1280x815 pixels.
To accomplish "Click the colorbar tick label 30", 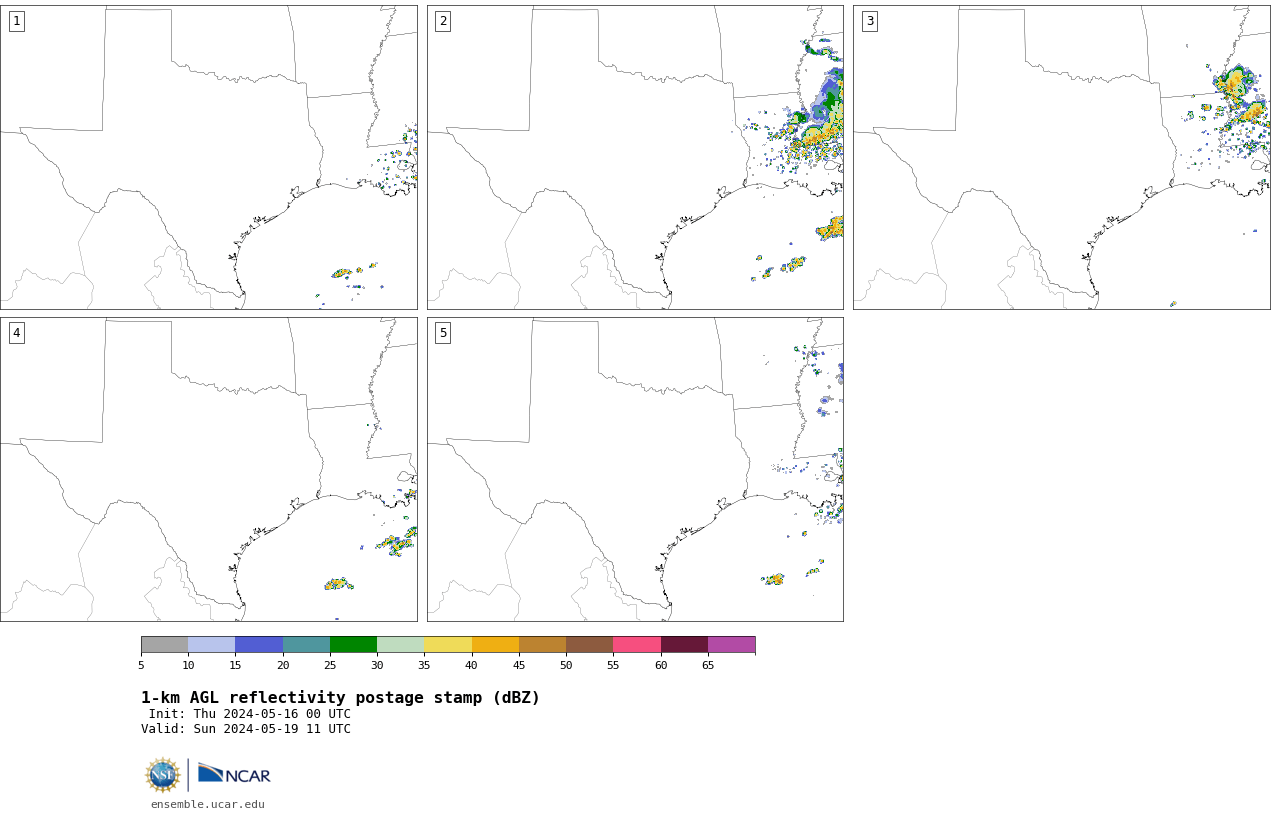I will coord(377,666).
